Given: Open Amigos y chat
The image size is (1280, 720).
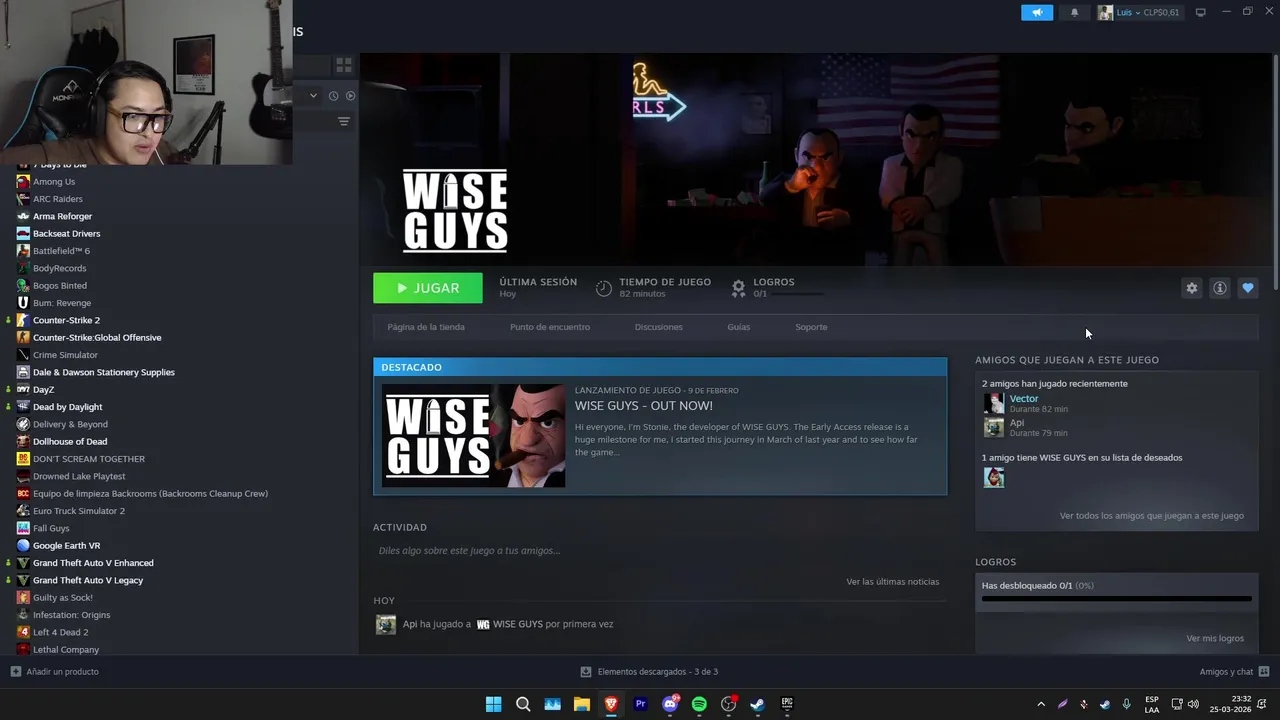Looking at the screenshot, I should (1235, 672).
